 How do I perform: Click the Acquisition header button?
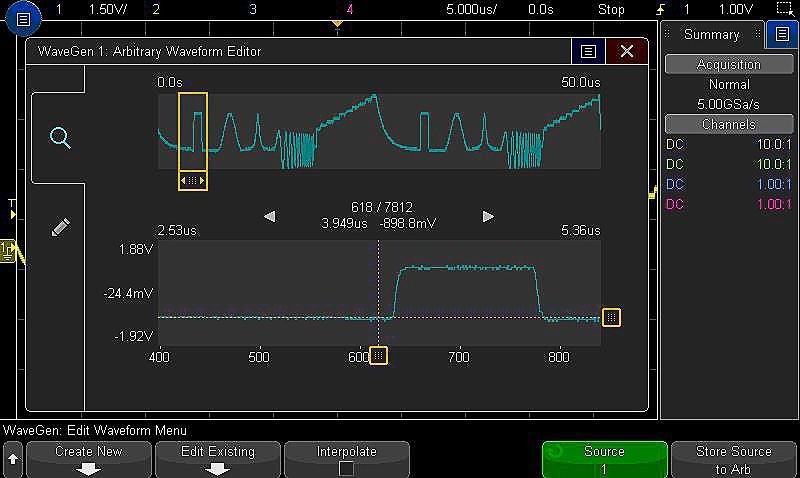pyautogui.click(x=729, y=65)
